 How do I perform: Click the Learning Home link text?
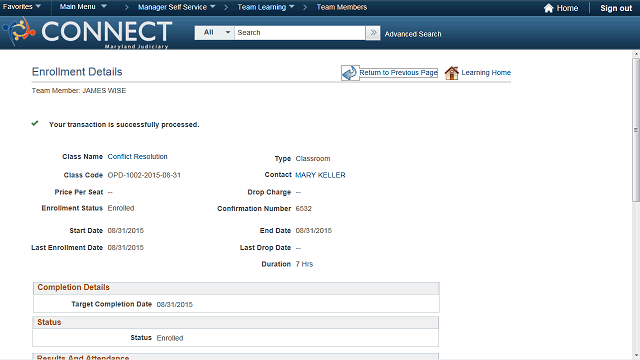pyautogui.click(x=486, y=73)
